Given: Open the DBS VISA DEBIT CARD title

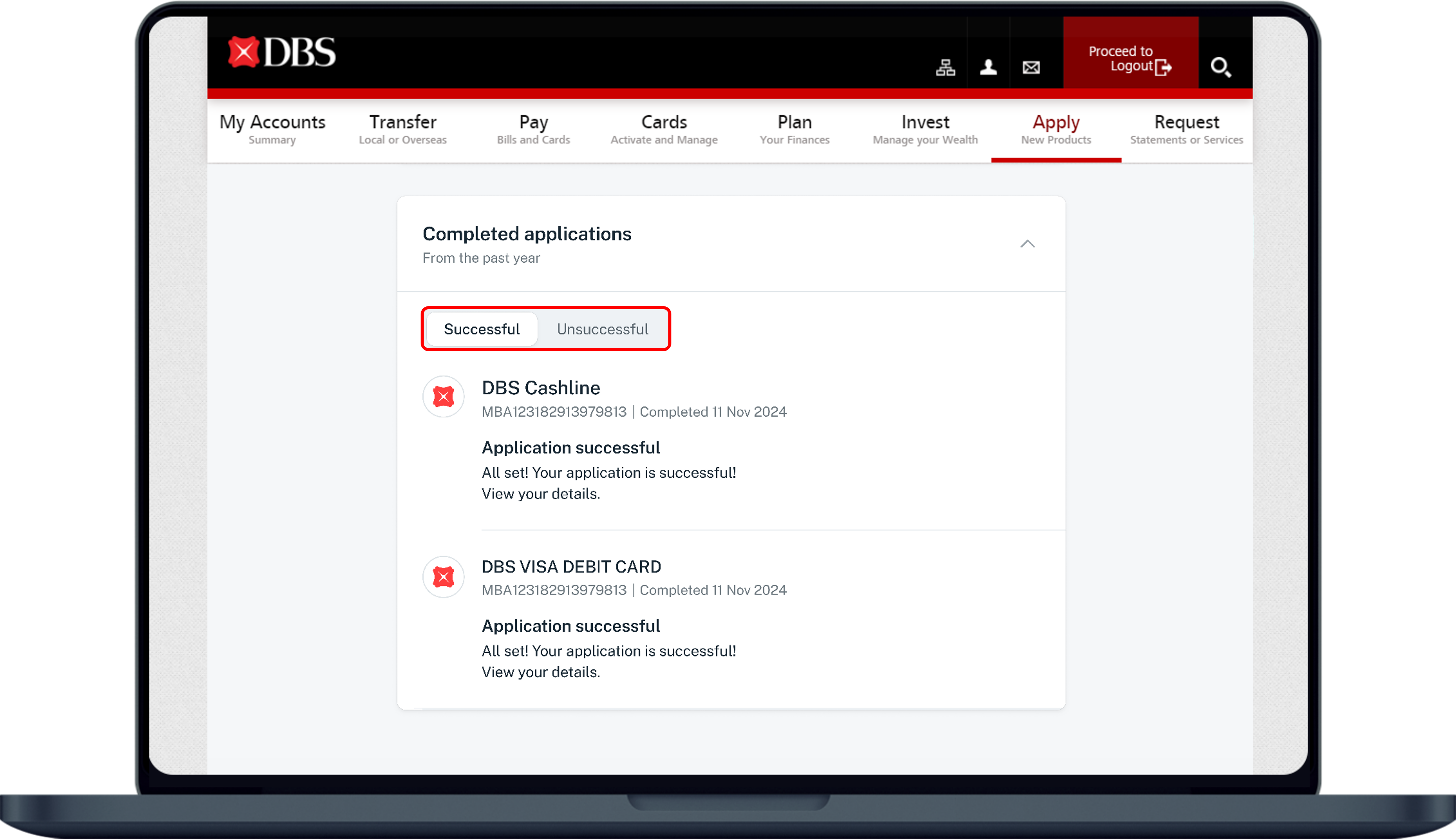Looking at the screenshot, I should pyautogui.click(x=571, y=567).
